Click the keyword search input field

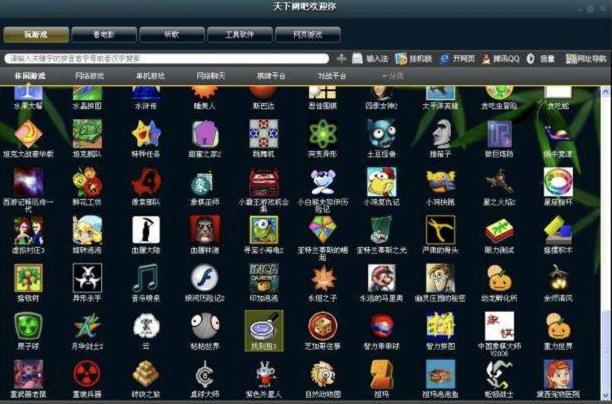[167, 59]
